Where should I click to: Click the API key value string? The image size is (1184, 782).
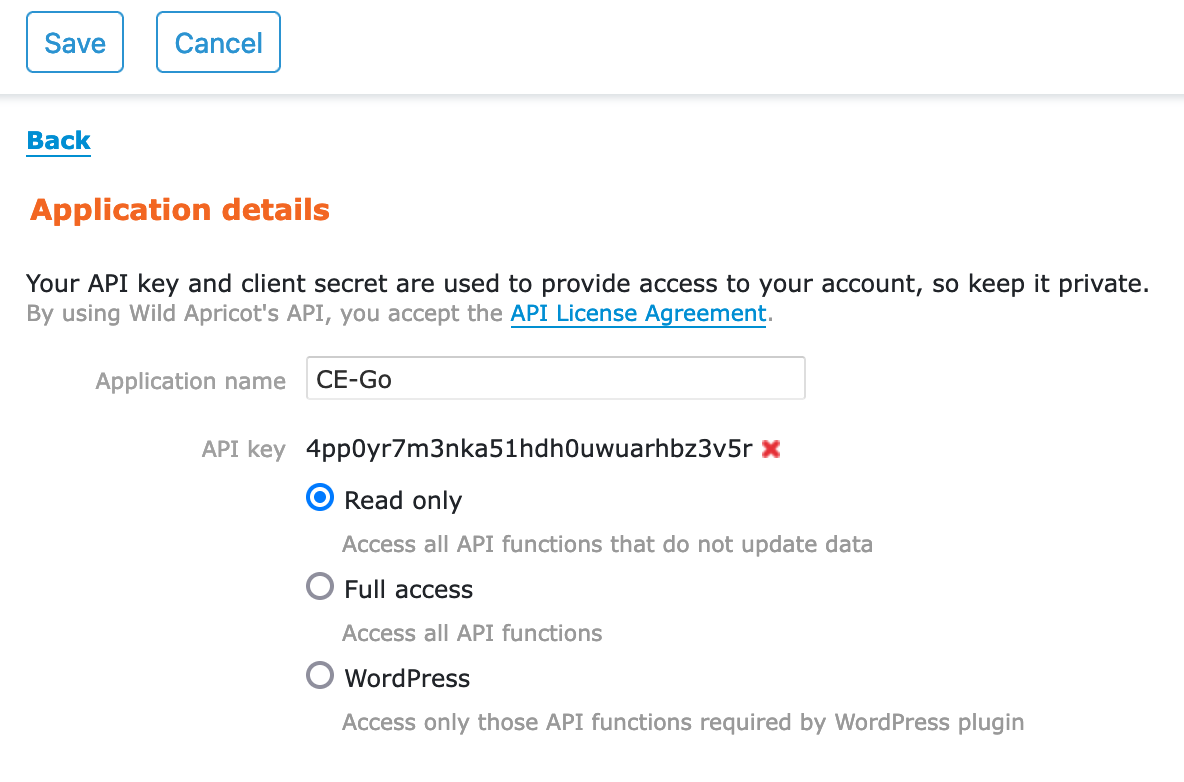(529, 449)
